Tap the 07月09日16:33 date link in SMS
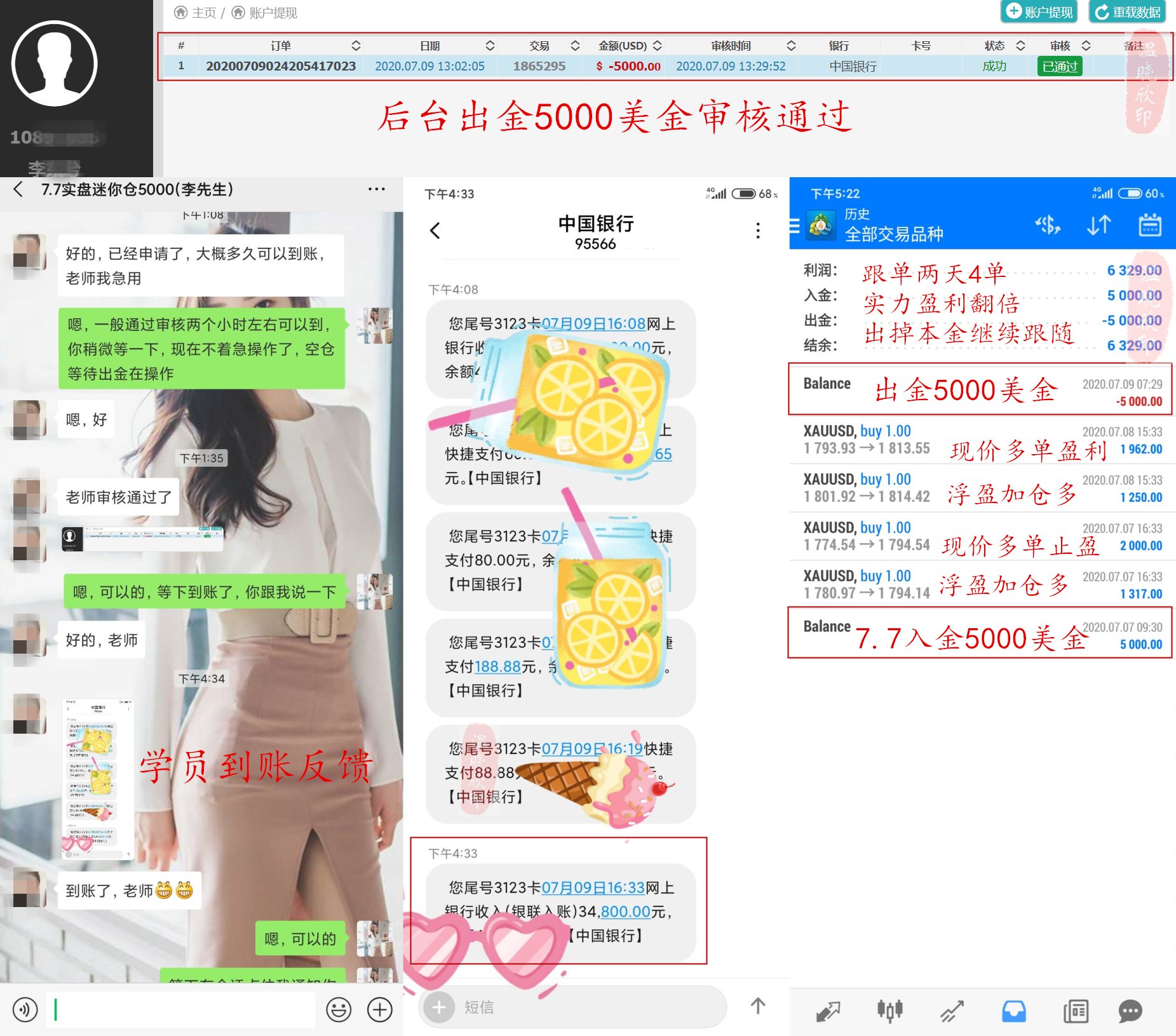 coord(593,887)
